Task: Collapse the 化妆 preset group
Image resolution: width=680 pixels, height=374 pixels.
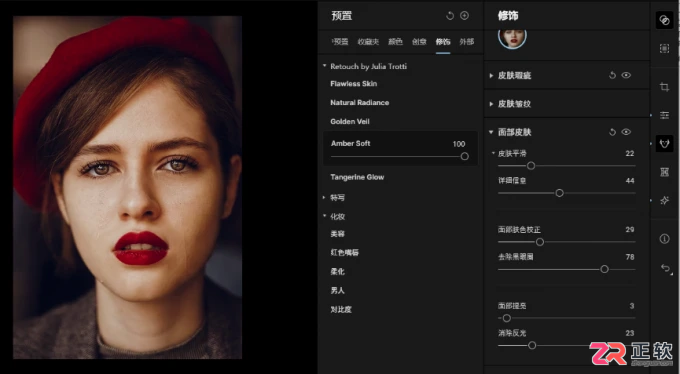Action: (324, 216)
